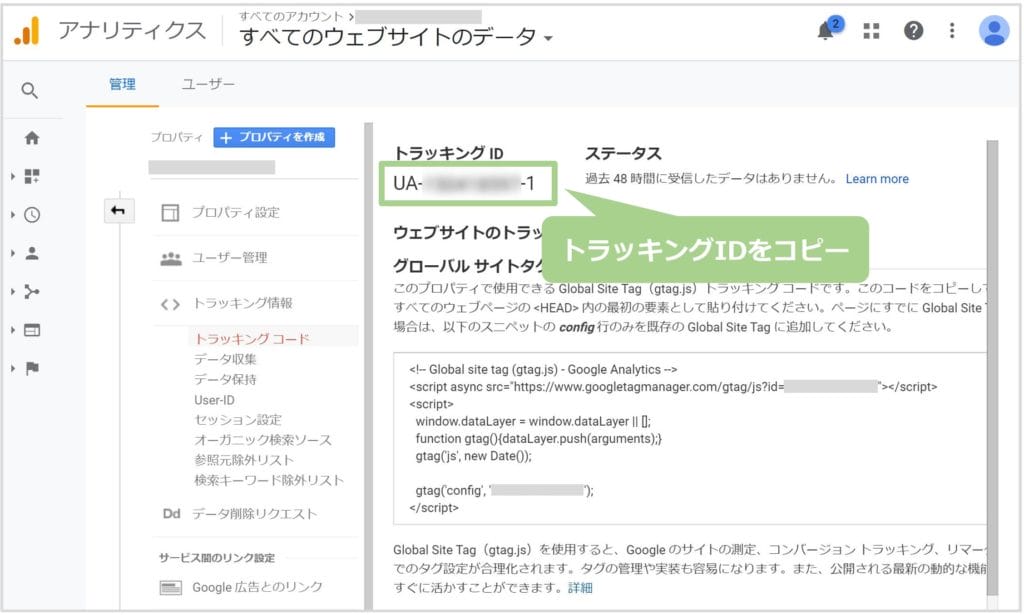The height and width of the screenshot is (615, 1024).
Task: Open the Customization dashboard icon
Action: [x=31, y=176]
